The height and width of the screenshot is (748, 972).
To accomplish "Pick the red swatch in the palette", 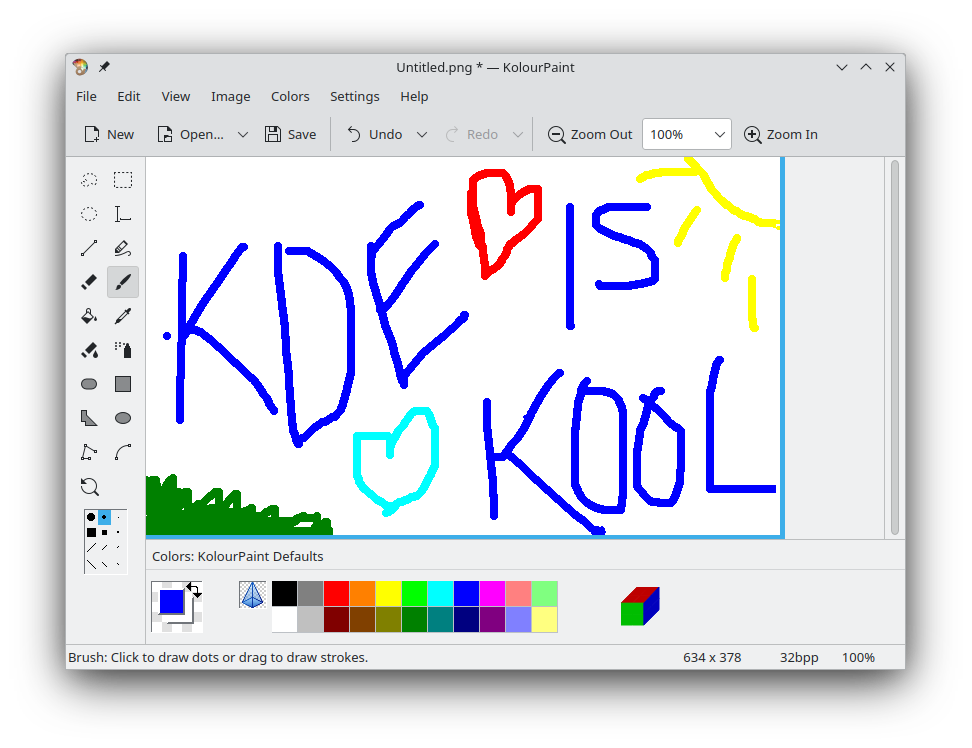I will pyautogui.click(x=336, y=594).
